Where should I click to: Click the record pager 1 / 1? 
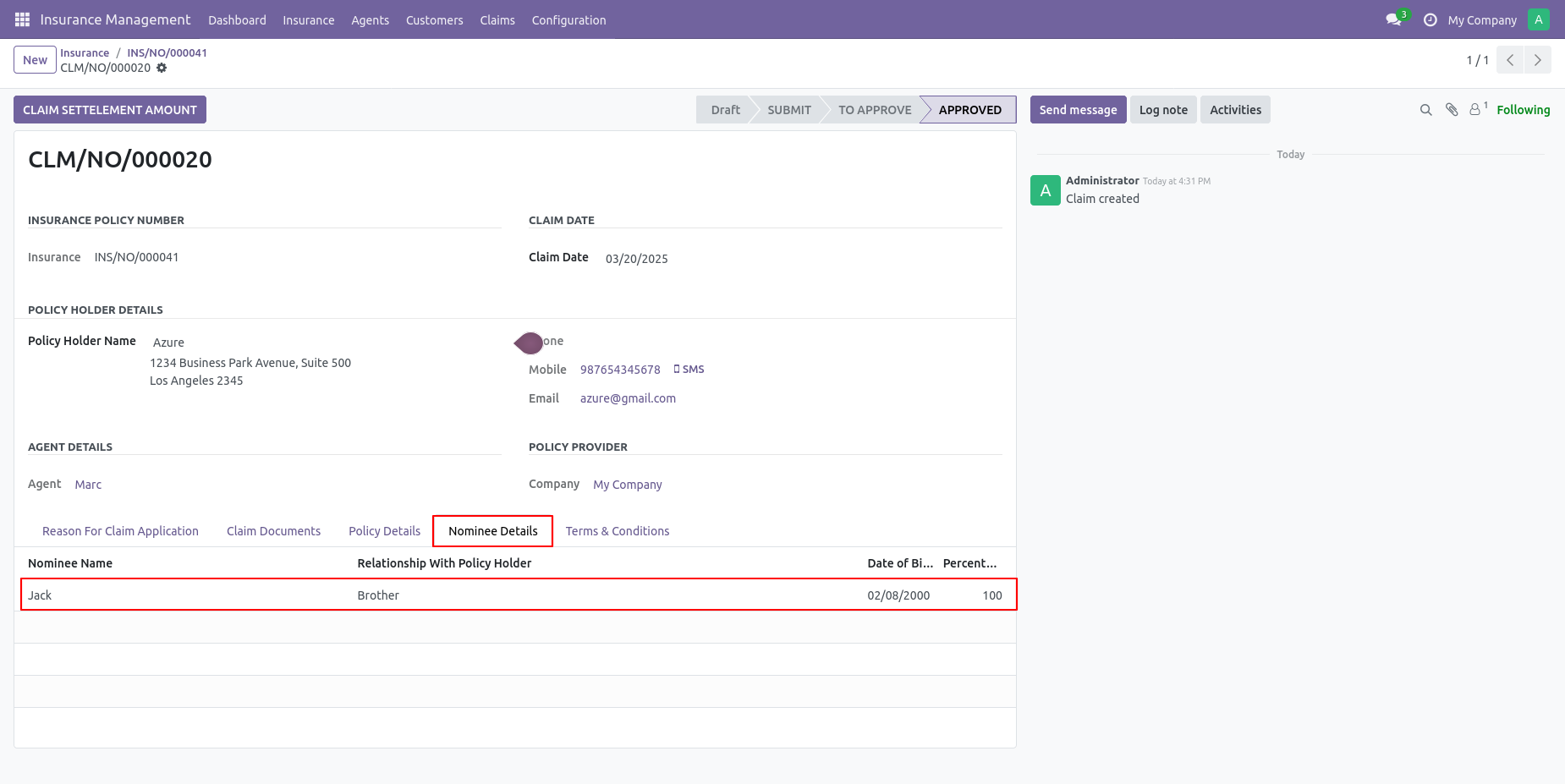tap(1477, 60)
